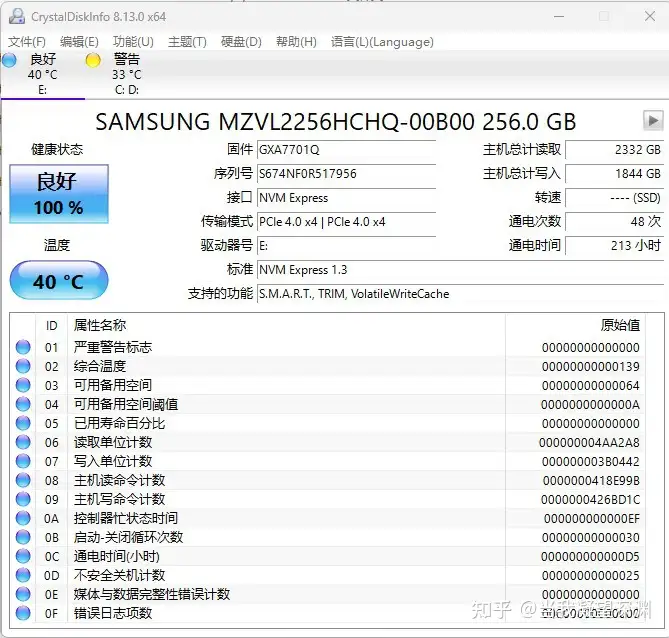This screenshot has width=669, height=638.
Task: Click raw value 0000000418E99B
Action: [x=591, y=481]
